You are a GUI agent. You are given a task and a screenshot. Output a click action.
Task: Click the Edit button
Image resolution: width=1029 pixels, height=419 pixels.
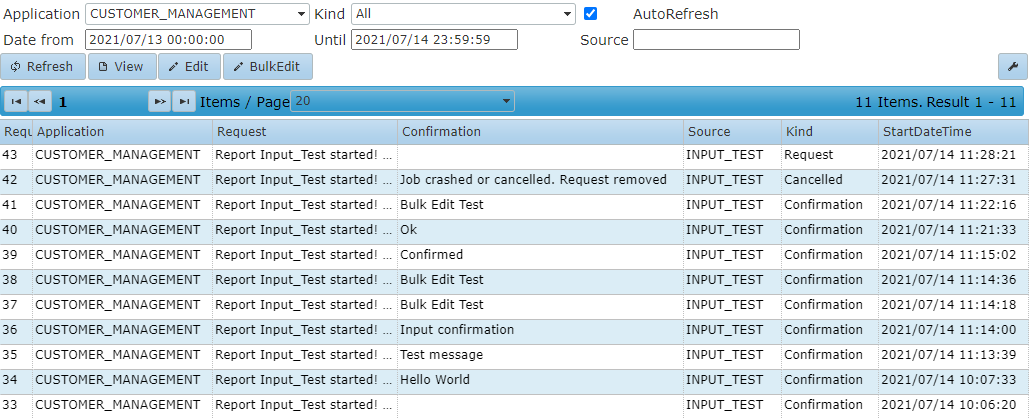click(189, 66)
